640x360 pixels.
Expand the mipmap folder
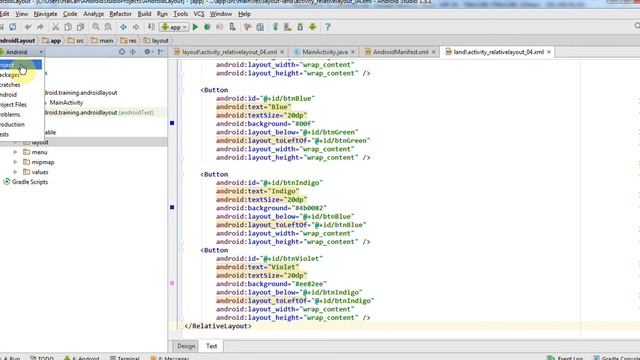16,162
